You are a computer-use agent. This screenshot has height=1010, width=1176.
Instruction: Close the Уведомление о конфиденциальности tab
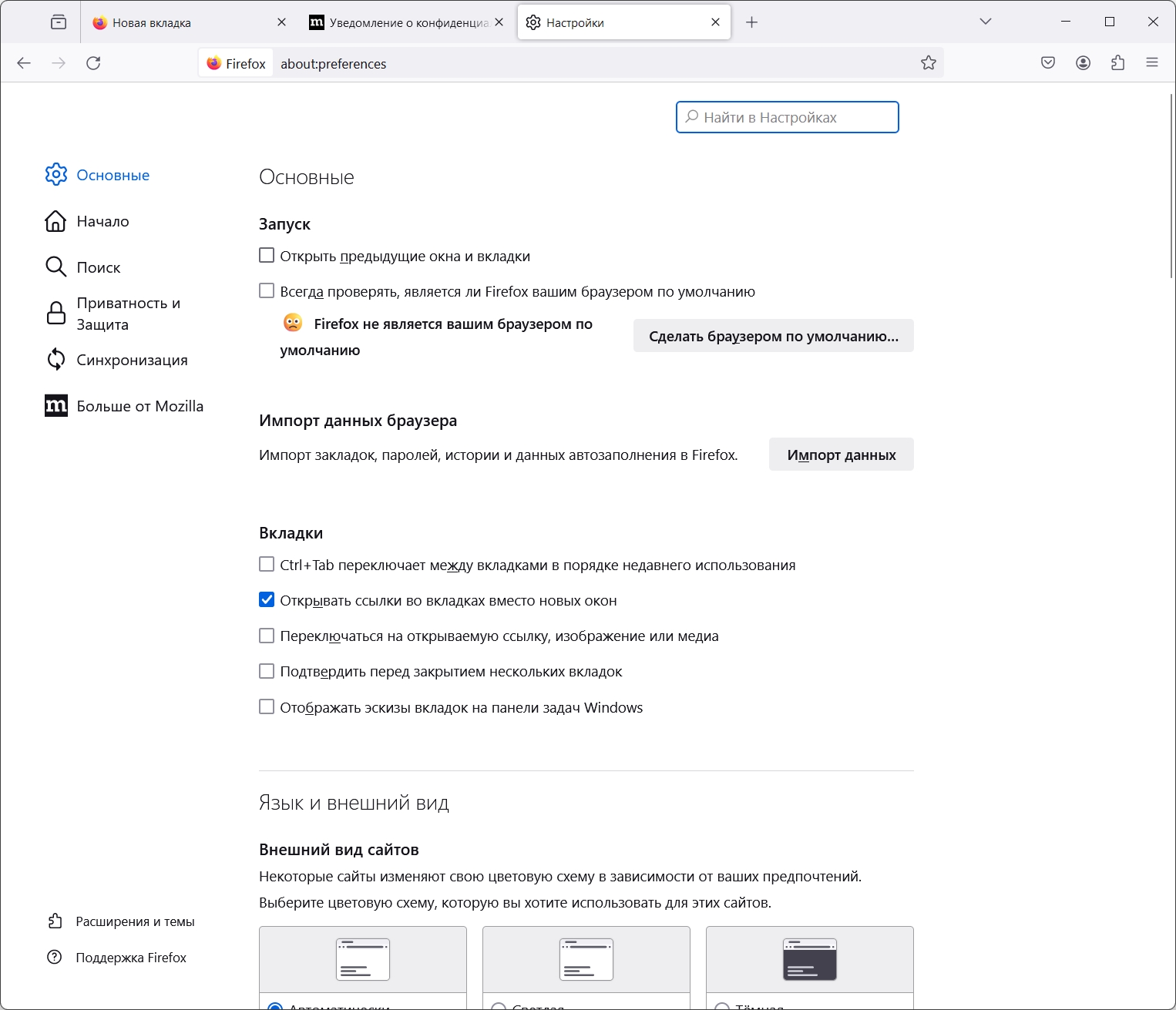499,22
